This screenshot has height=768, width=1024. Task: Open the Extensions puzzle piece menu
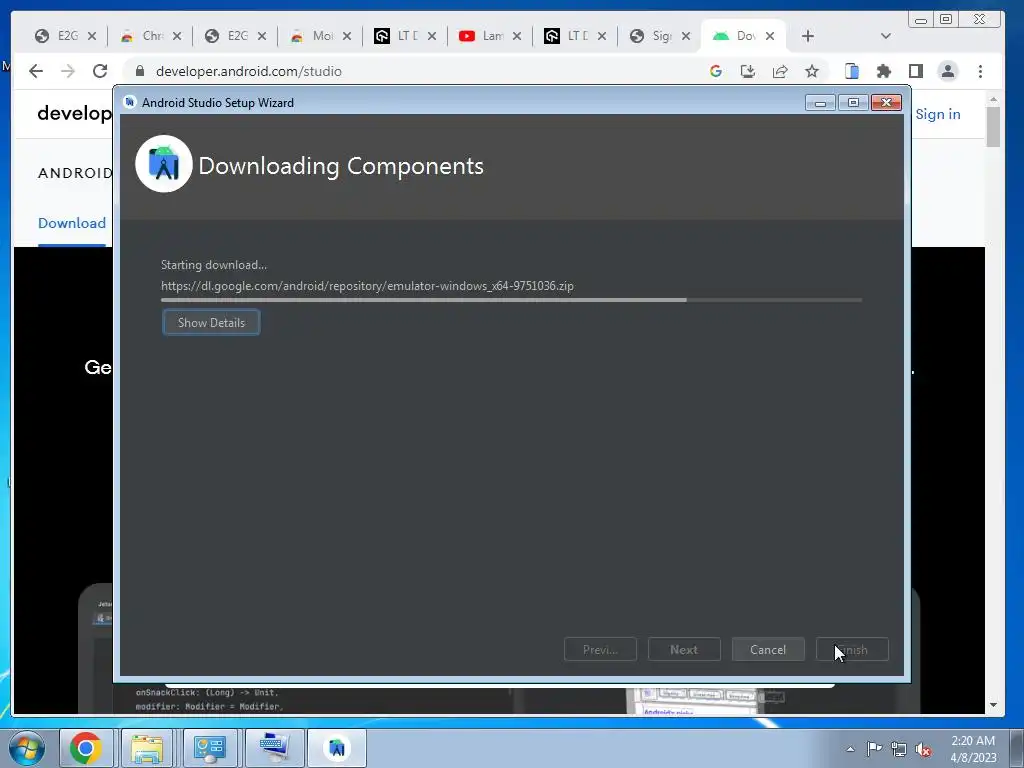(884, 71)
